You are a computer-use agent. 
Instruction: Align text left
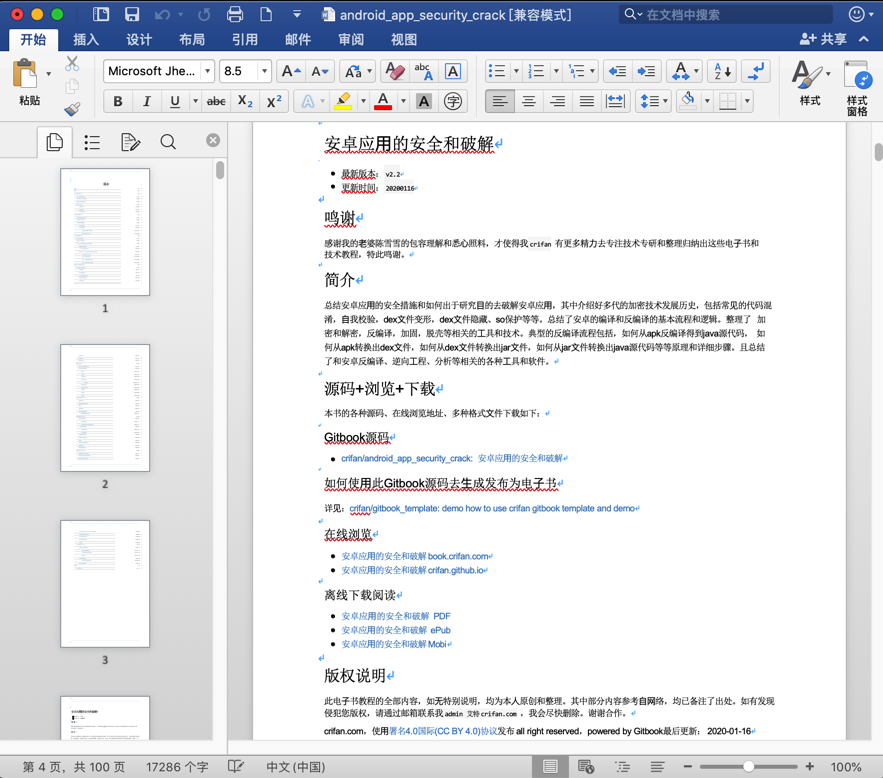click(500, 101)
